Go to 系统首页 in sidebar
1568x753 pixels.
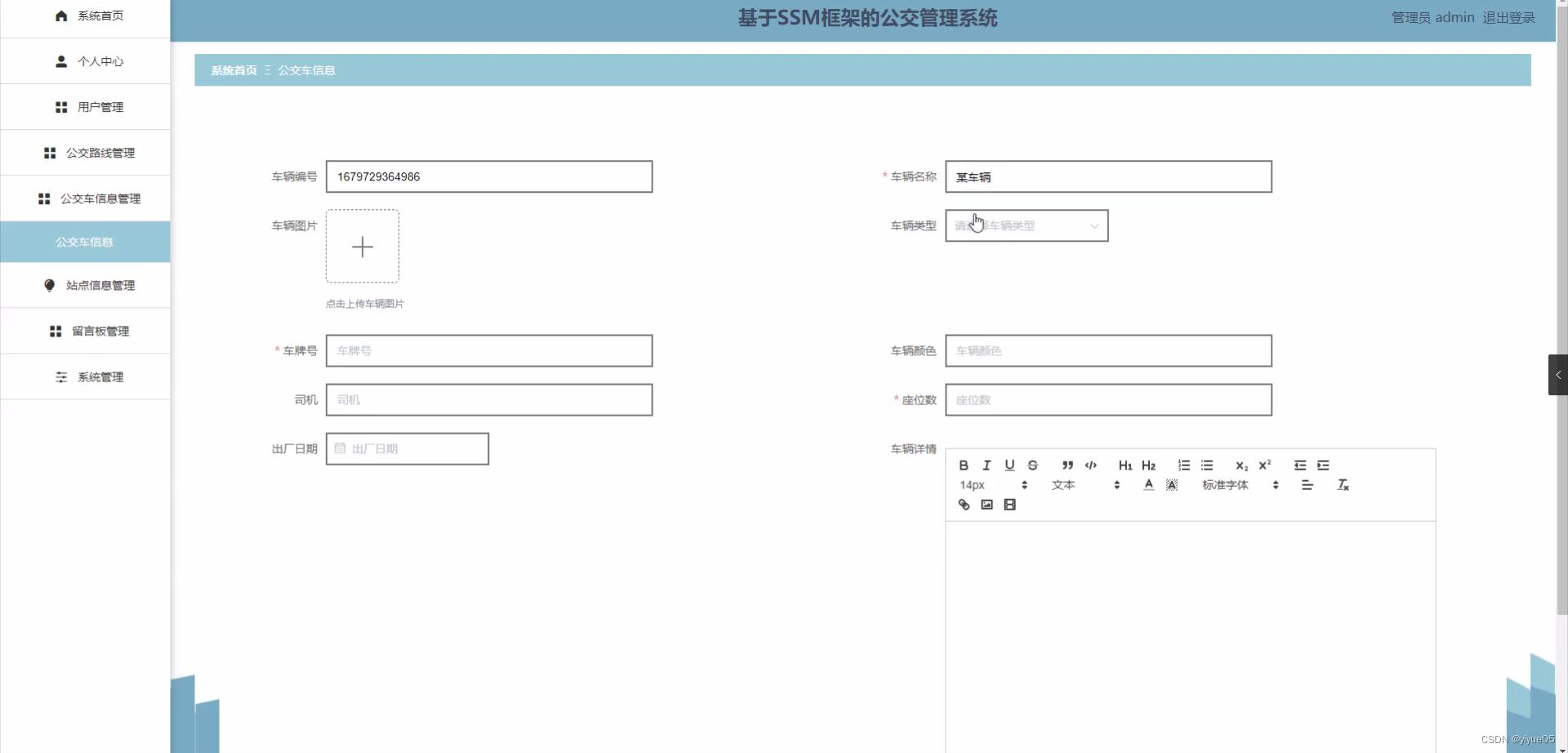pyautogui.click(x=85, y=16)
